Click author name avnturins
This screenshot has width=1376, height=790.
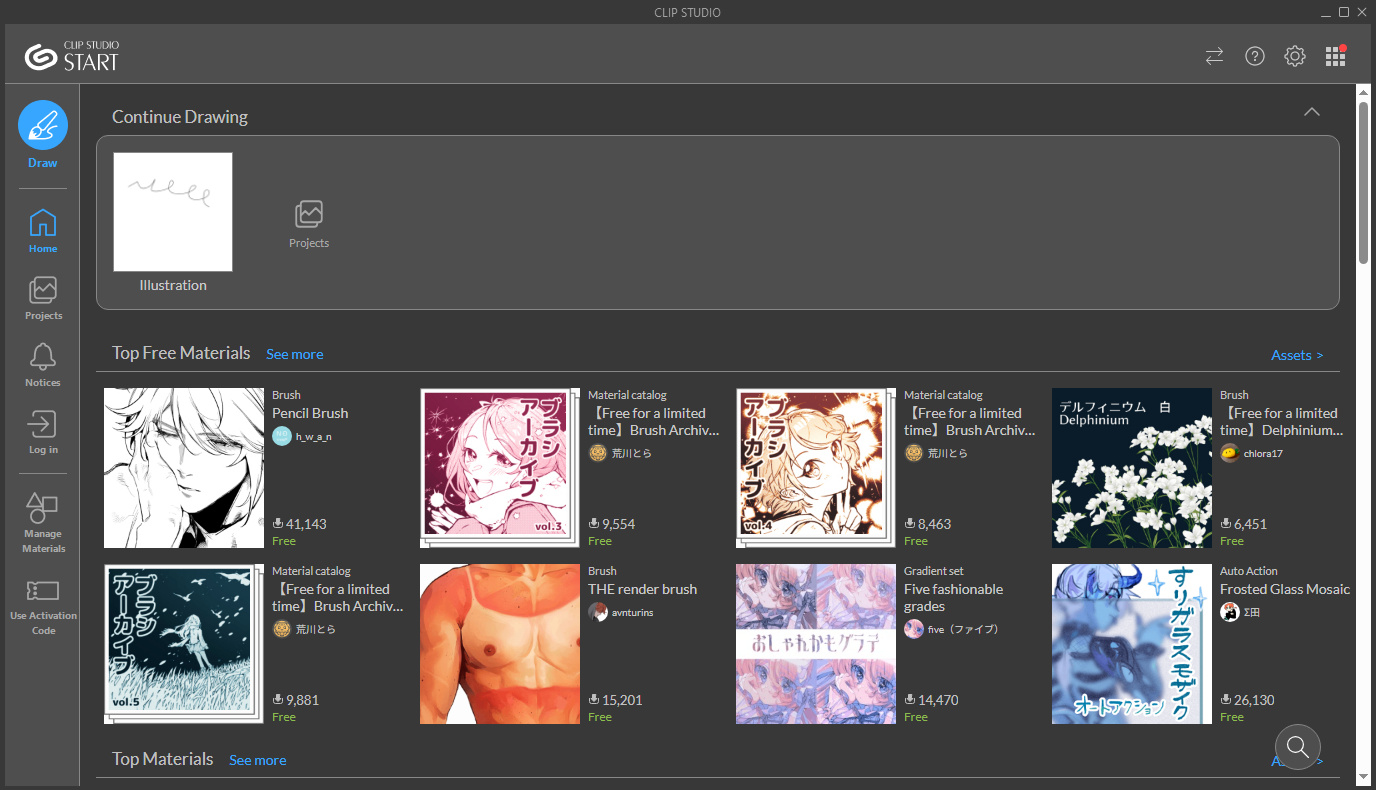[x=633, y=612]
